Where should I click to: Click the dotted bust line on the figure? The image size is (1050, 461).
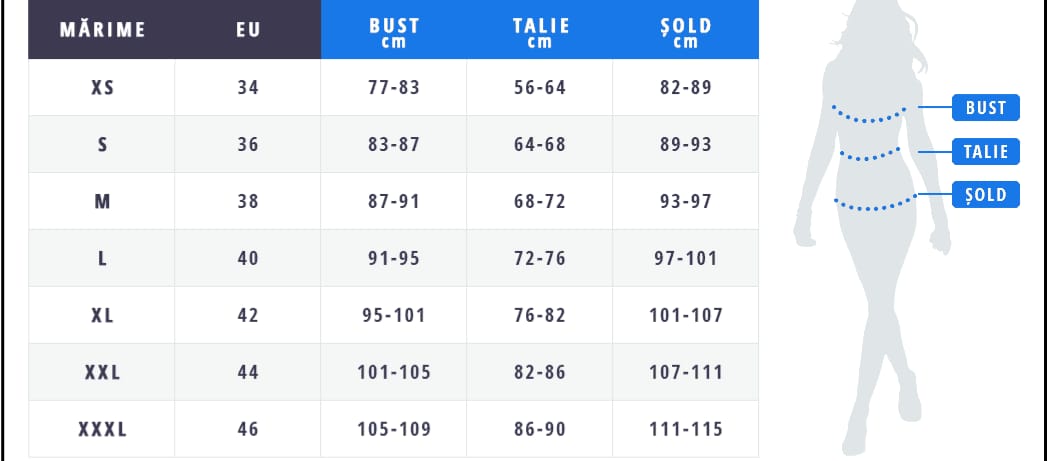pos(869,115)
